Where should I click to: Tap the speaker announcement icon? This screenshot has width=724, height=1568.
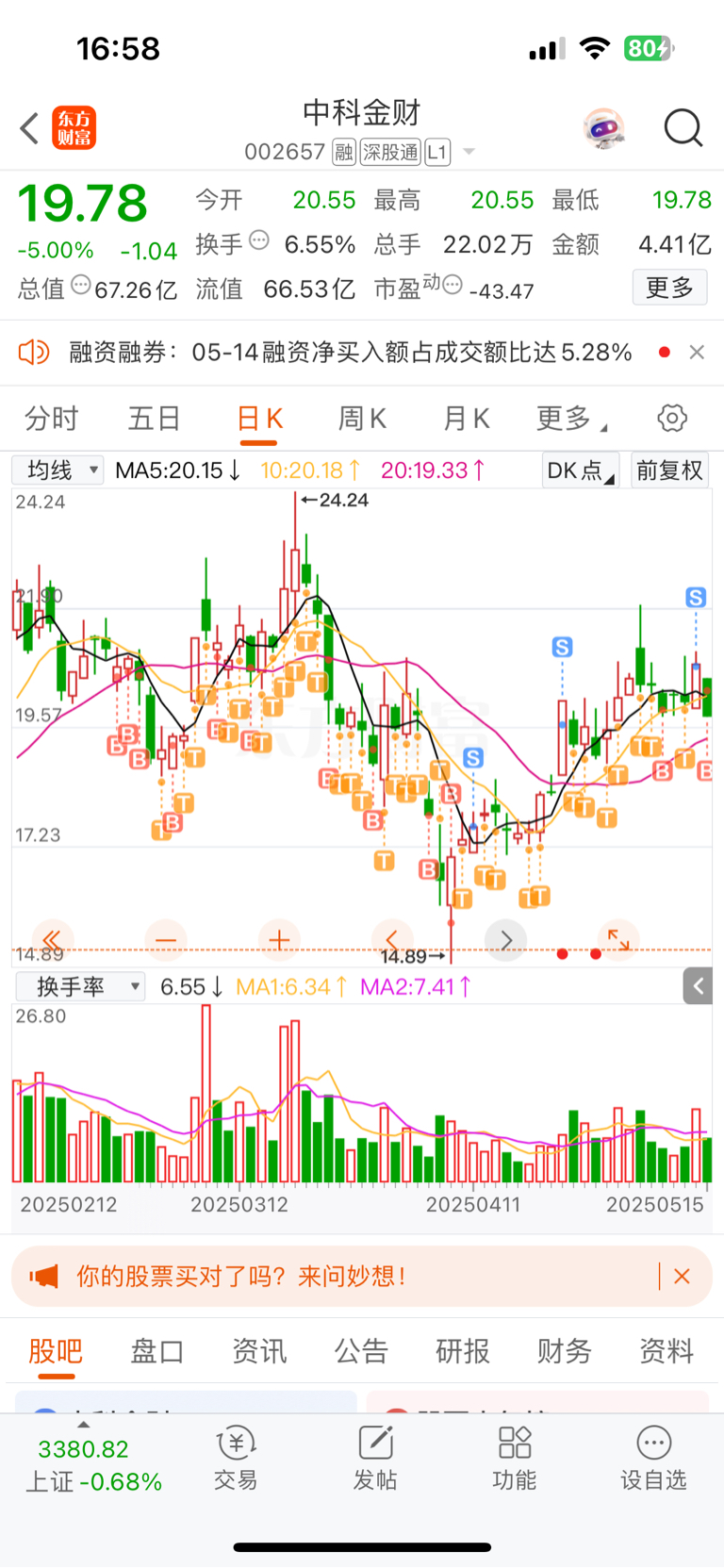click(x=33, y=353)
